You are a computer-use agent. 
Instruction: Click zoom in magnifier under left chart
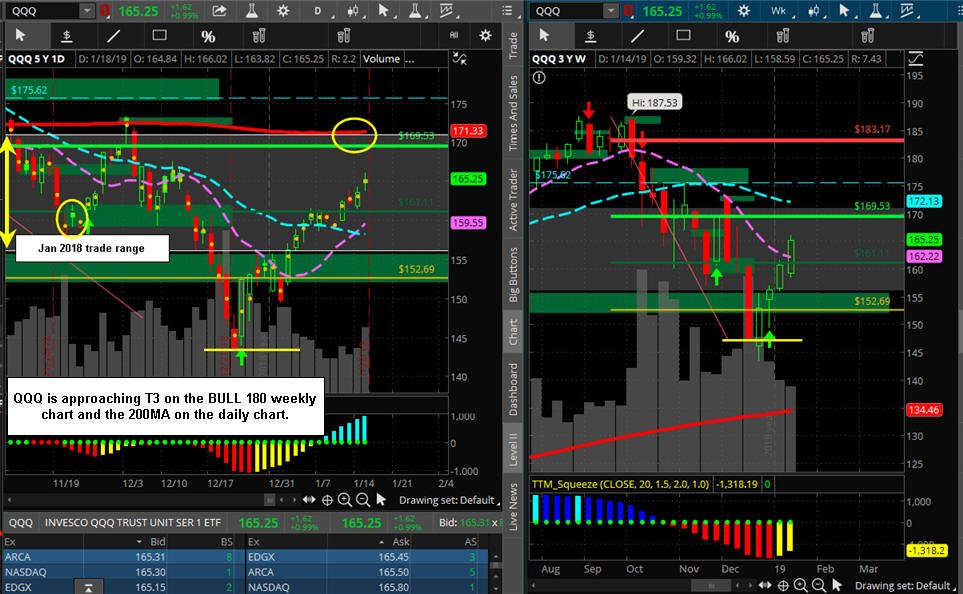(x=345, y=500)
